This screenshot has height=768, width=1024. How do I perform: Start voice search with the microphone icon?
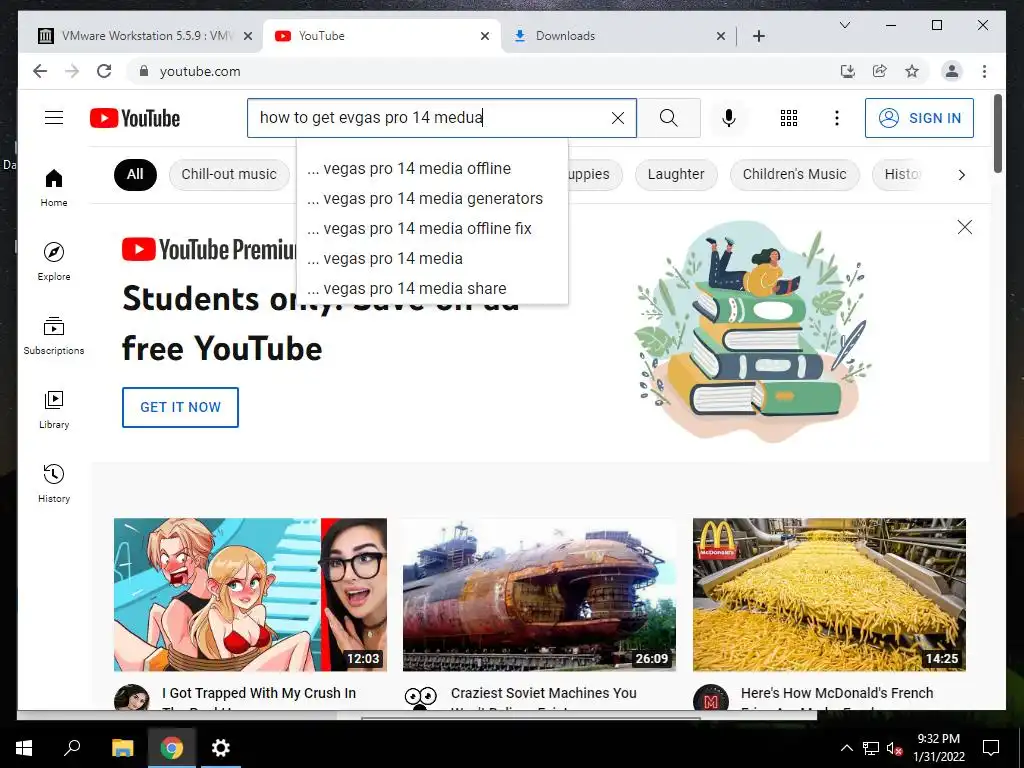point(729,118)
